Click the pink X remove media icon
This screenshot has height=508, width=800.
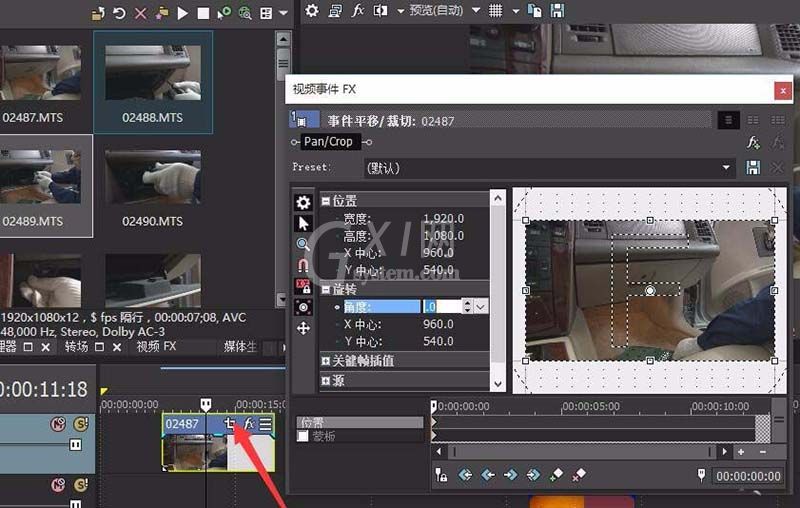pyautogui.click(x=140, y=13)
